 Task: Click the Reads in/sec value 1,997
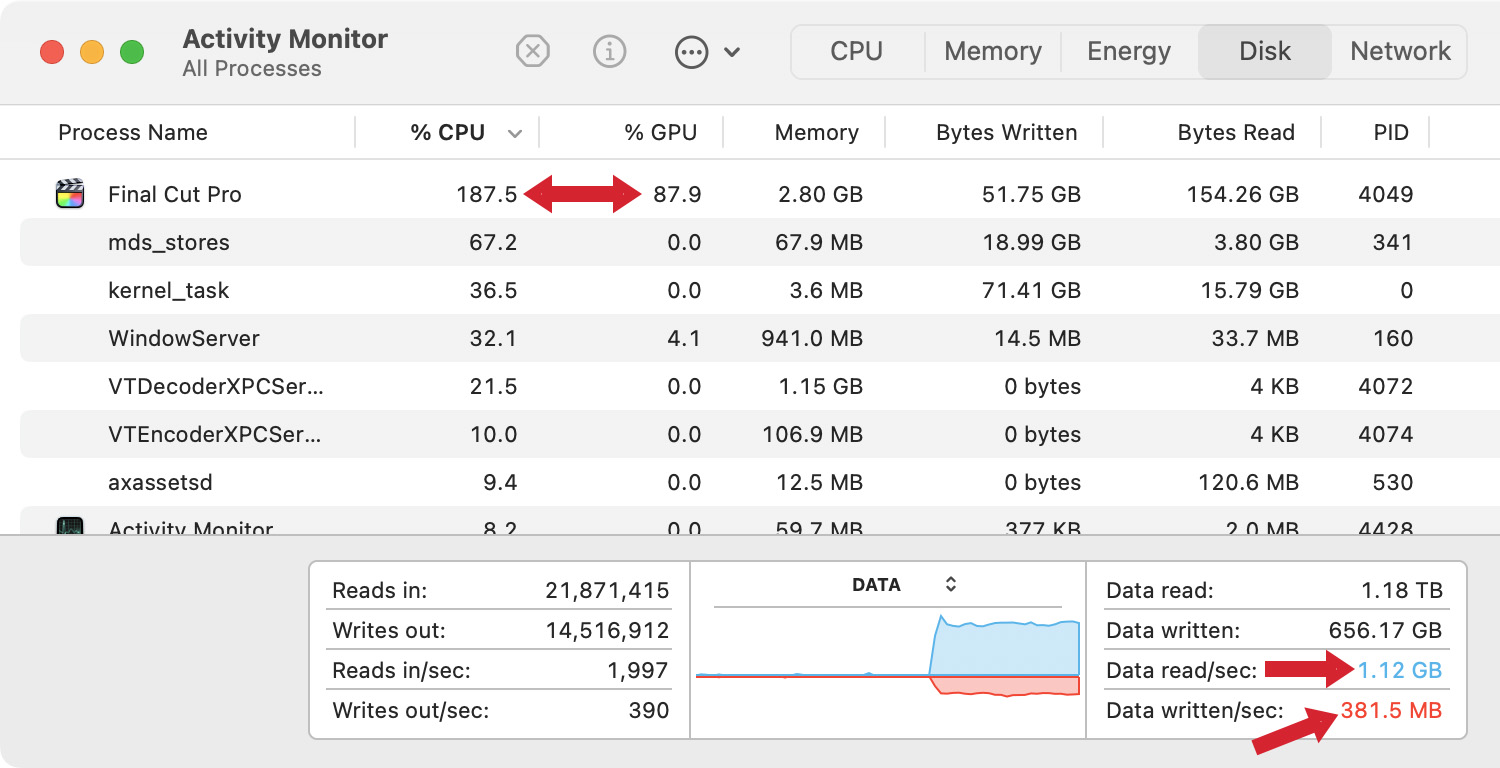(x=637, y=671)
